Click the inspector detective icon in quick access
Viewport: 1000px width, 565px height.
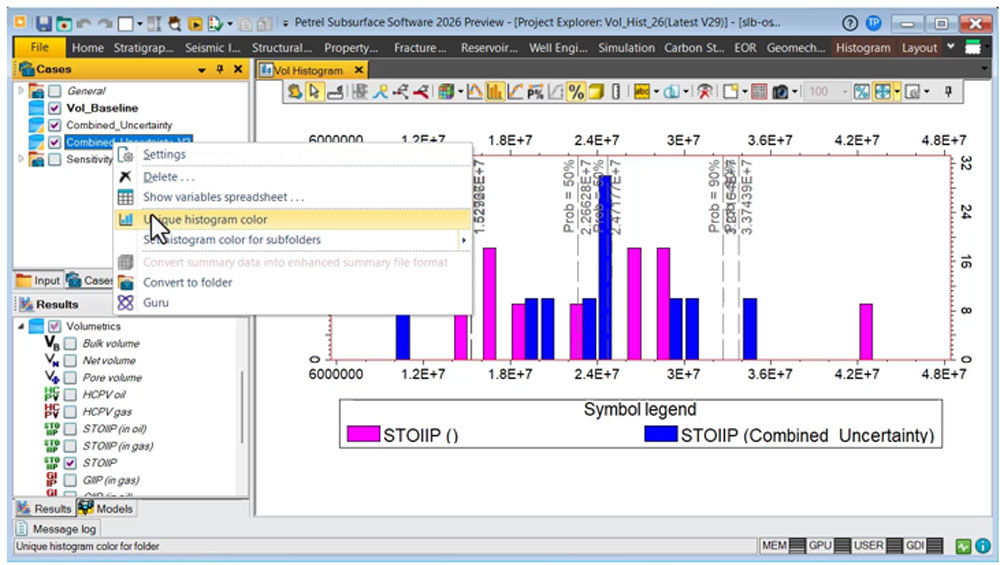(175, 24)
